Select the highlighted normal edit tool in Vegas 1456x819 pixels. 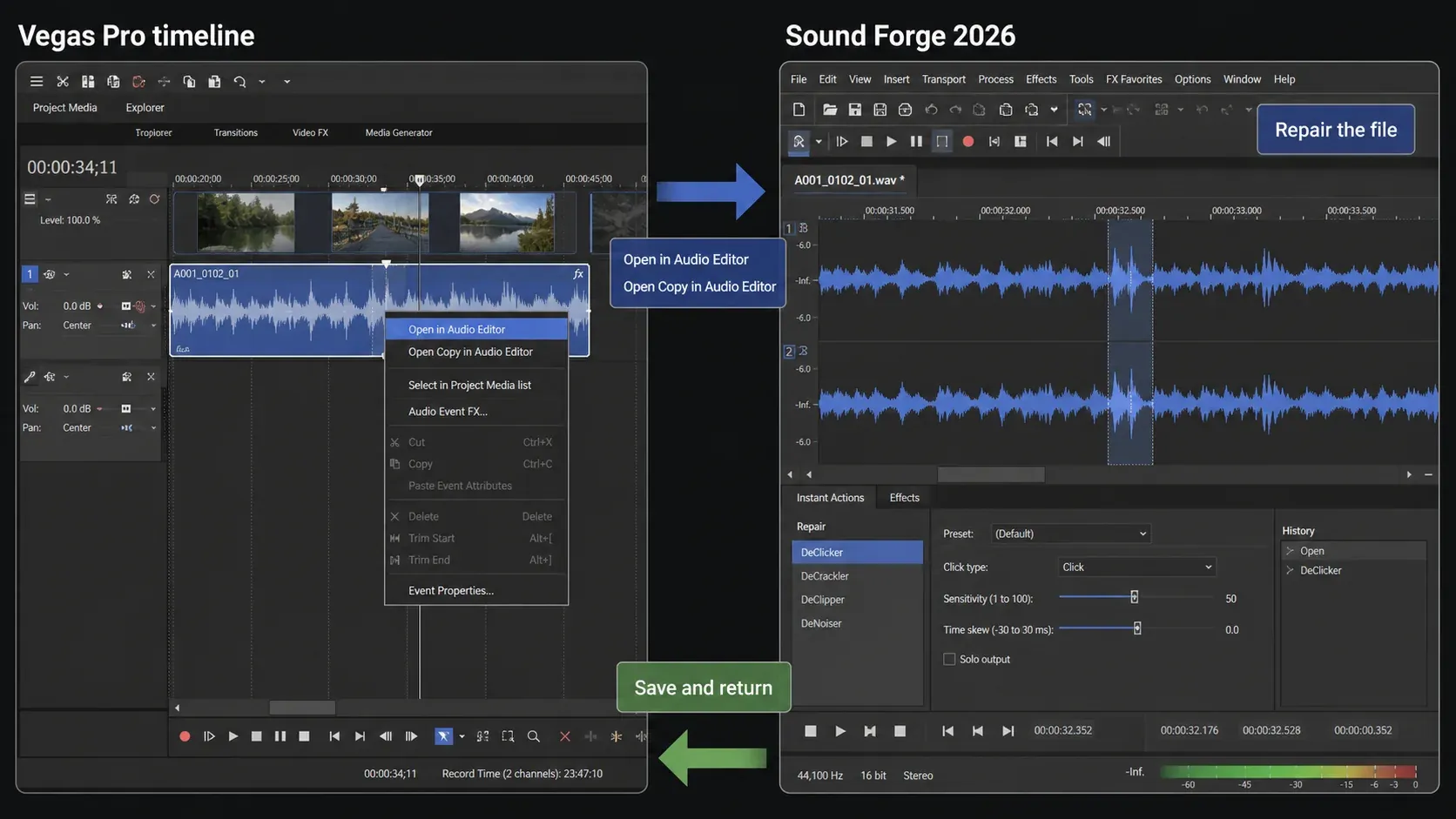[443, 736]
